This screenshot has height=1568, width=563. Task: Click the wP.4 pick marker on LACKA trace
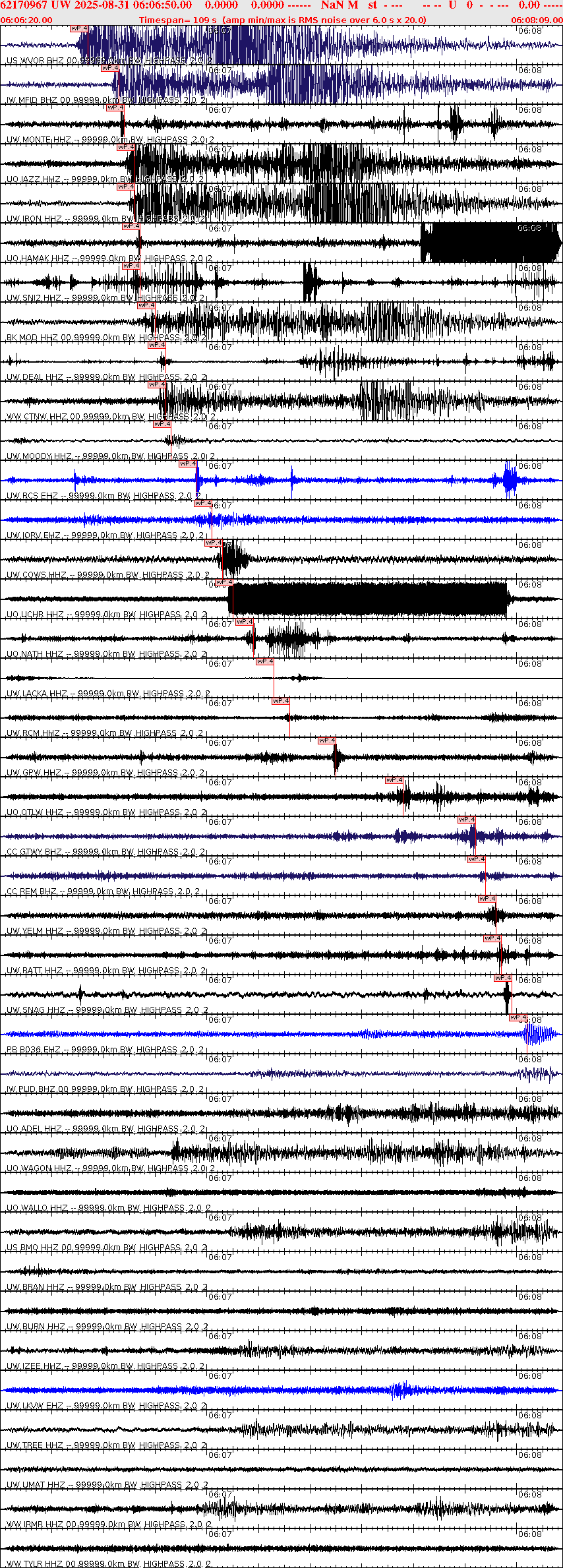point(265,661)
